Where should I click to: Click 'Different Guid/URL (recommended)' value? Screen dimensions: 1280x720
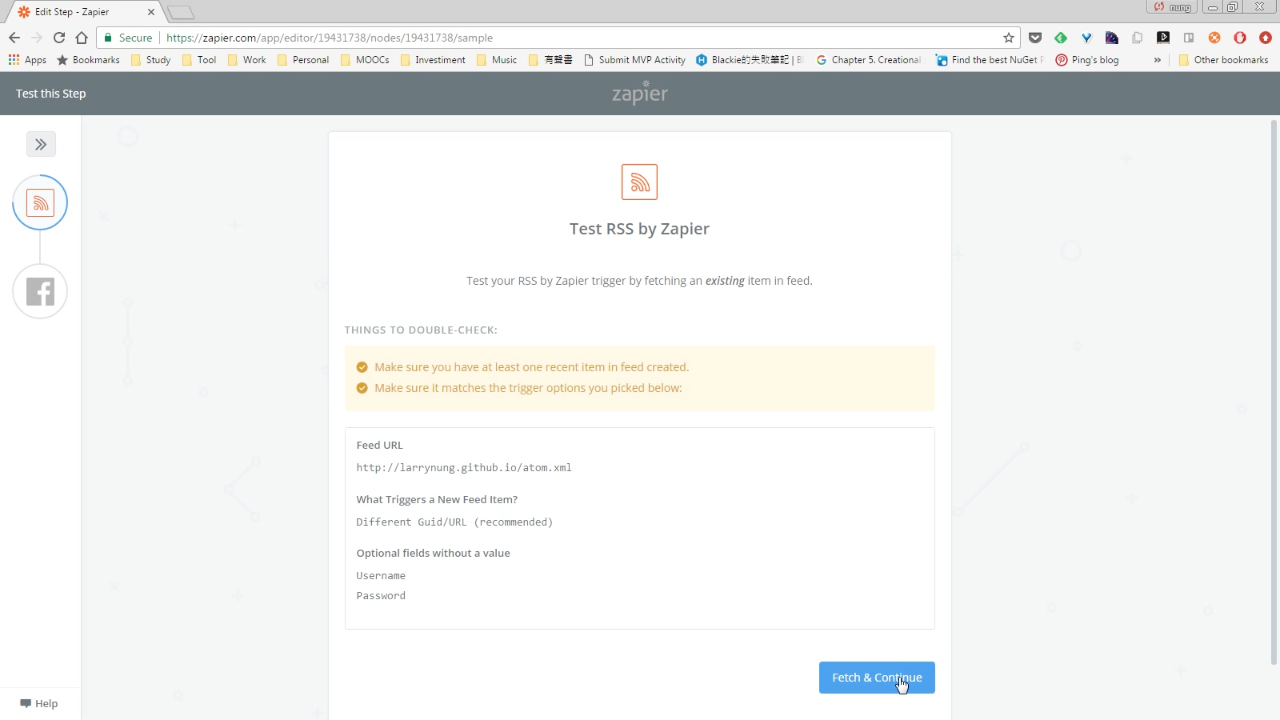454,522
